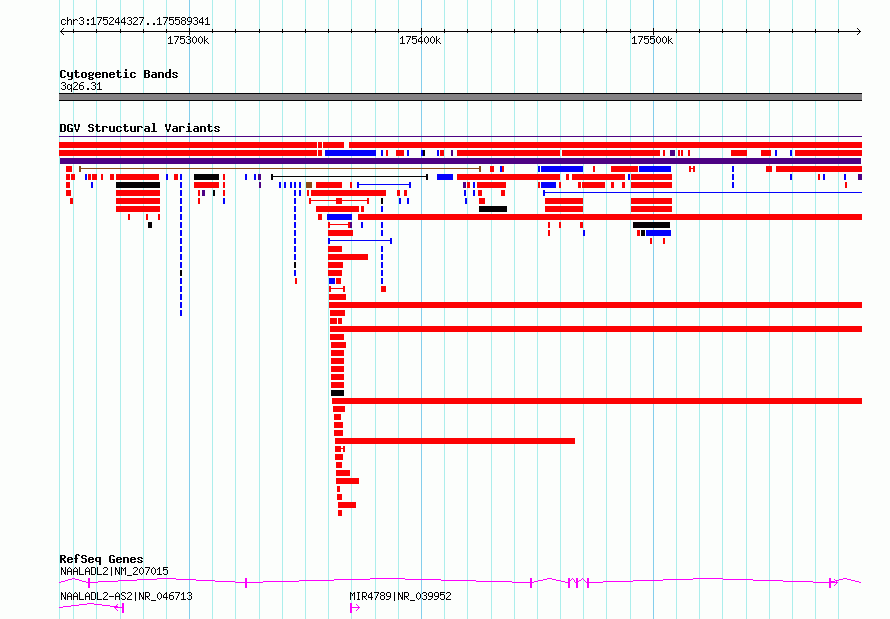Click the NAALADL2|NM_207015 gene label

click(x=114, y=571)
